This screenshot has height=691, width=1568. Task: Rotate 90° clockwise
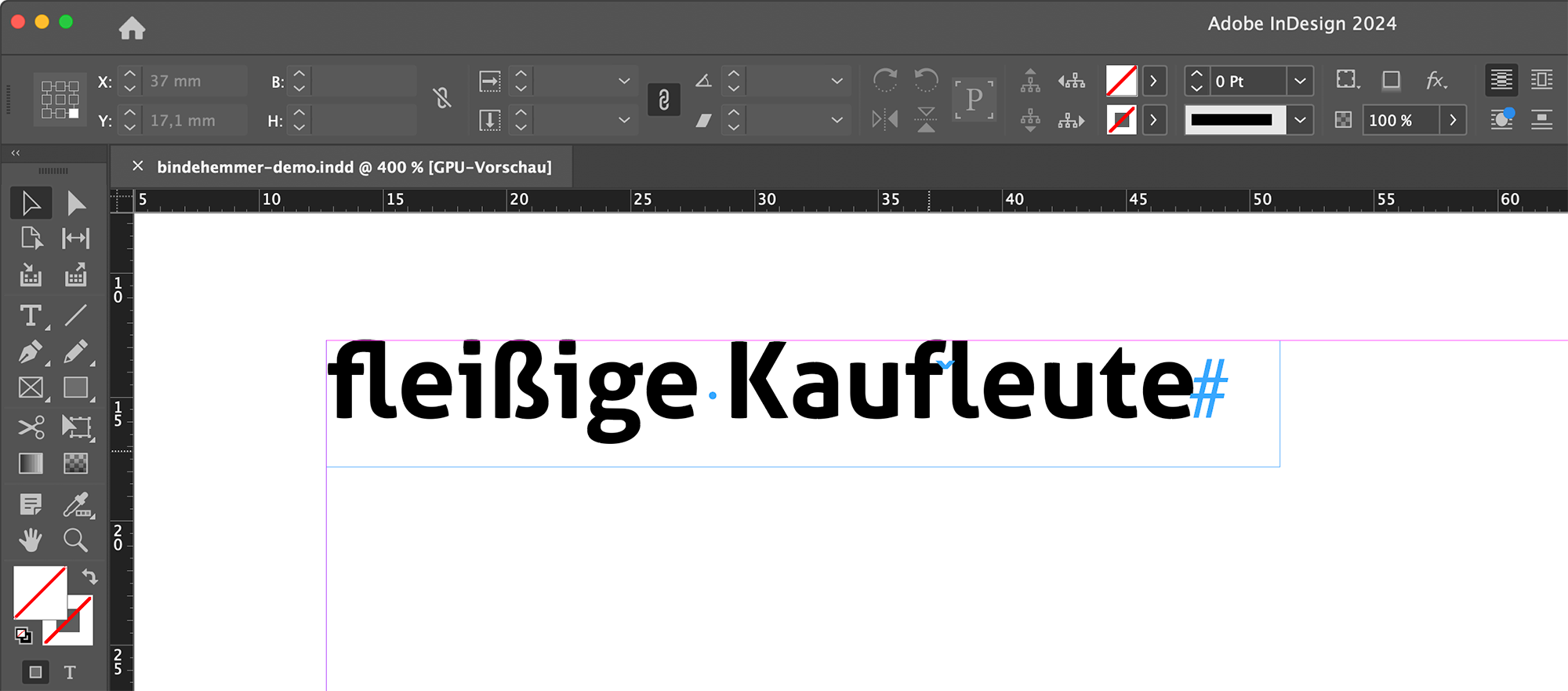click(x=885, y=80)
